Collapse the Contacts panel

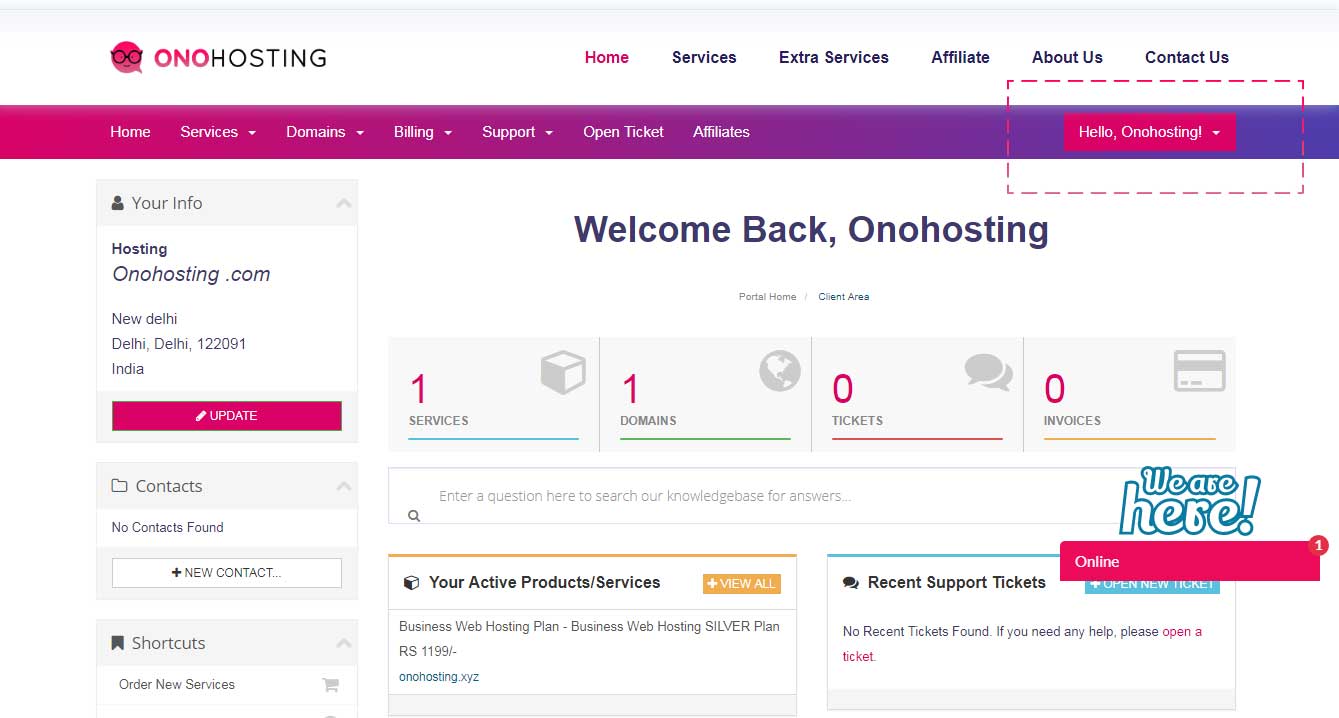(x=343, y=486)
